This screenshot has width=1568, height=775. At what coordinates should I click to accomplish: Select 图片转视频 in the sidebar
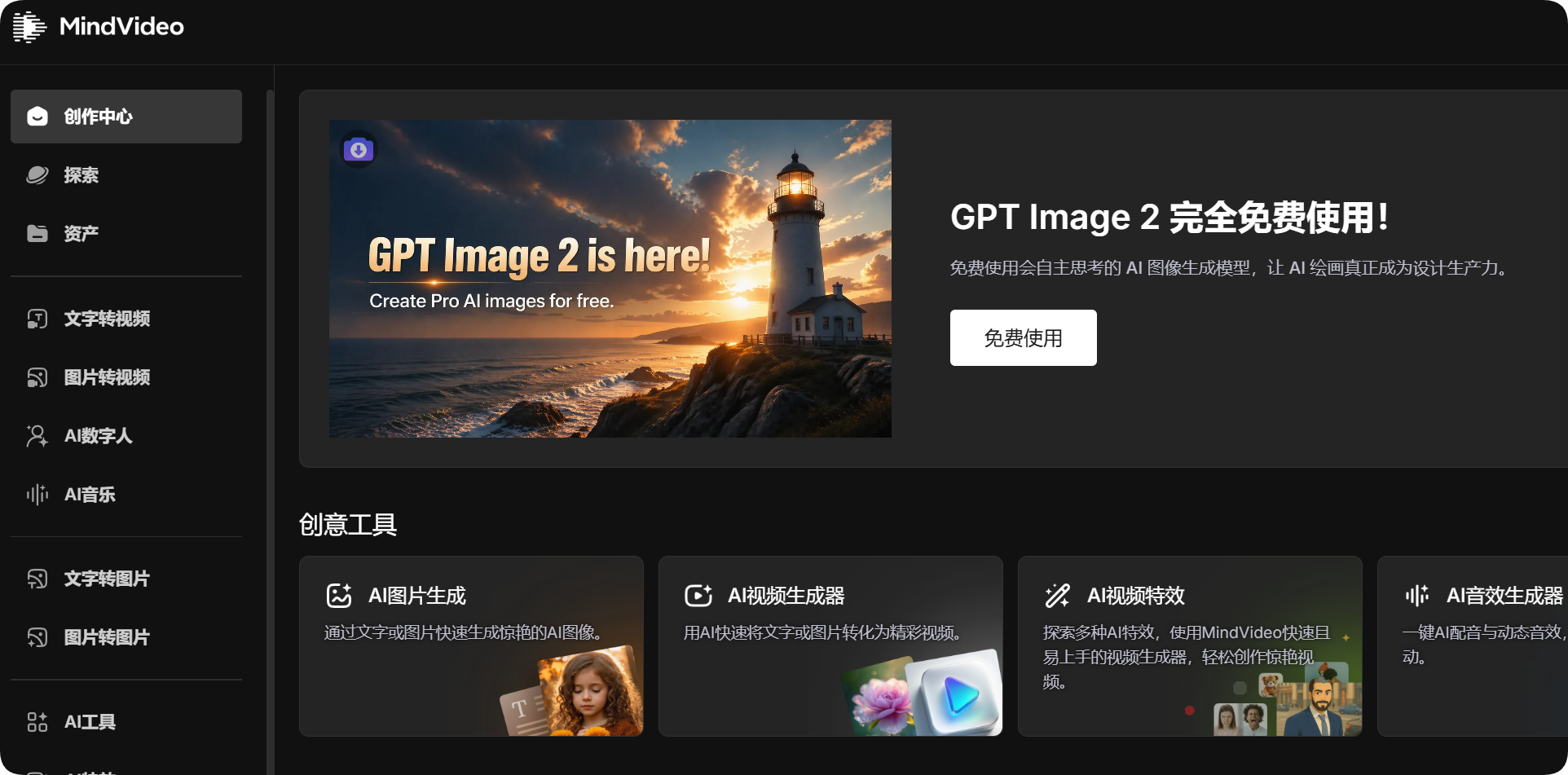[126, 377]
